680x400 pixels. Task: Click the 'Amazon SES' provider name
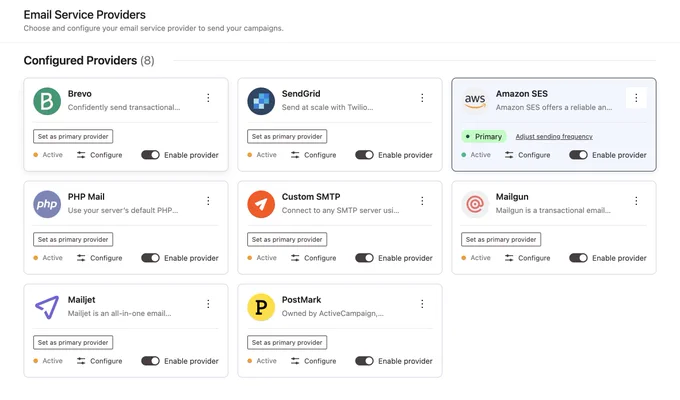pos(522,94)
